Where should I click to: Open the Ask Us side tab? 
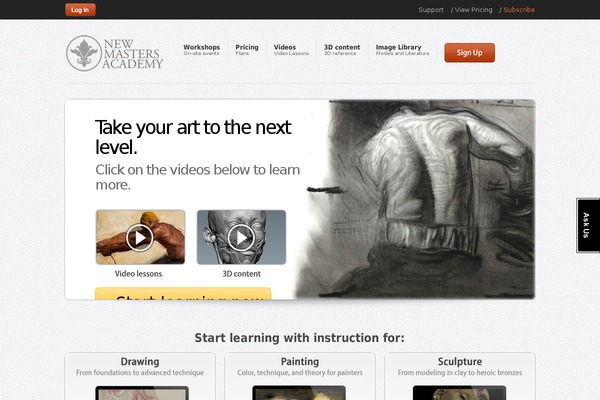[588, 225]
